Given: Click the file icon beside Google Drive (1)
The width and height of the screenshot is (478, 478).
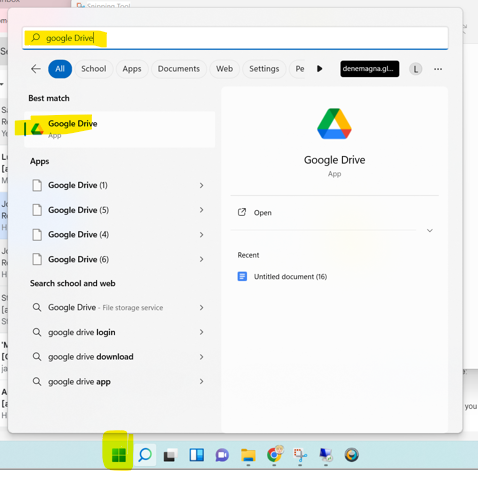Looking at the screenshot, I should [x=37, y=185].
